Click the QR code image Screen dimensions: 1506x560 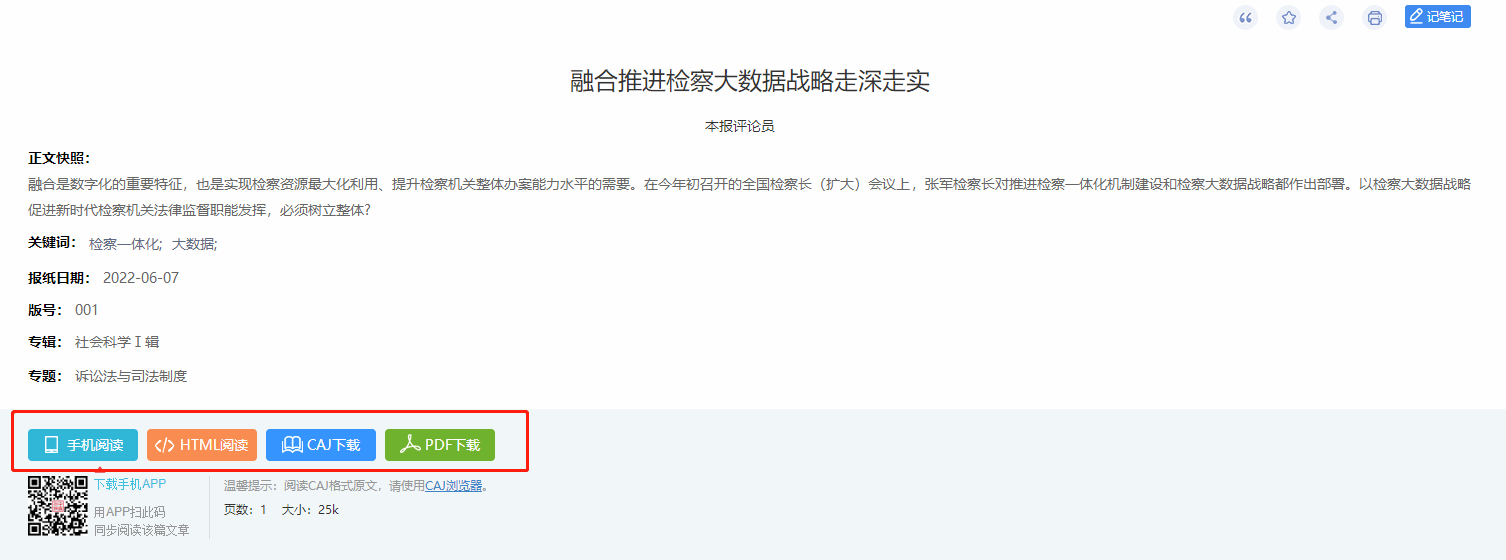tap(58, 506)
